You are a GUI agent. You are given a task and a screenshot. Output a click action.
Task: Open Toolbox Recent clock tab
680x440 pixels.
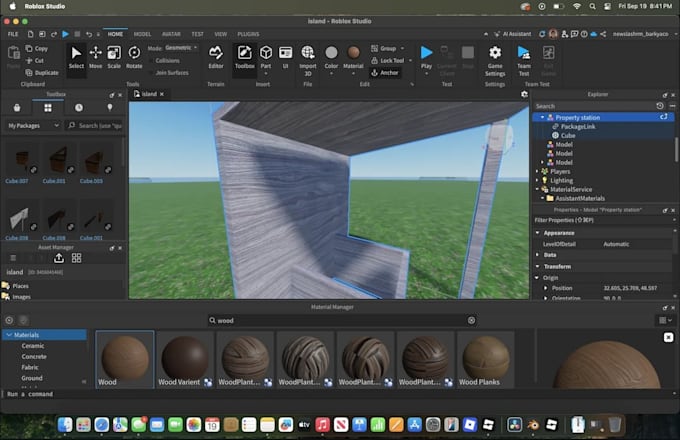click(78, 108)
